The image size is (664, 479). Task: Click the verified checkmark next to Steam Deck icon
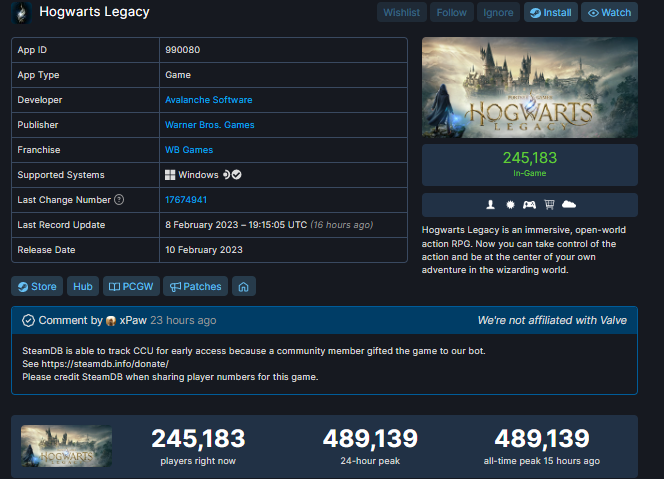click(237, 174)
